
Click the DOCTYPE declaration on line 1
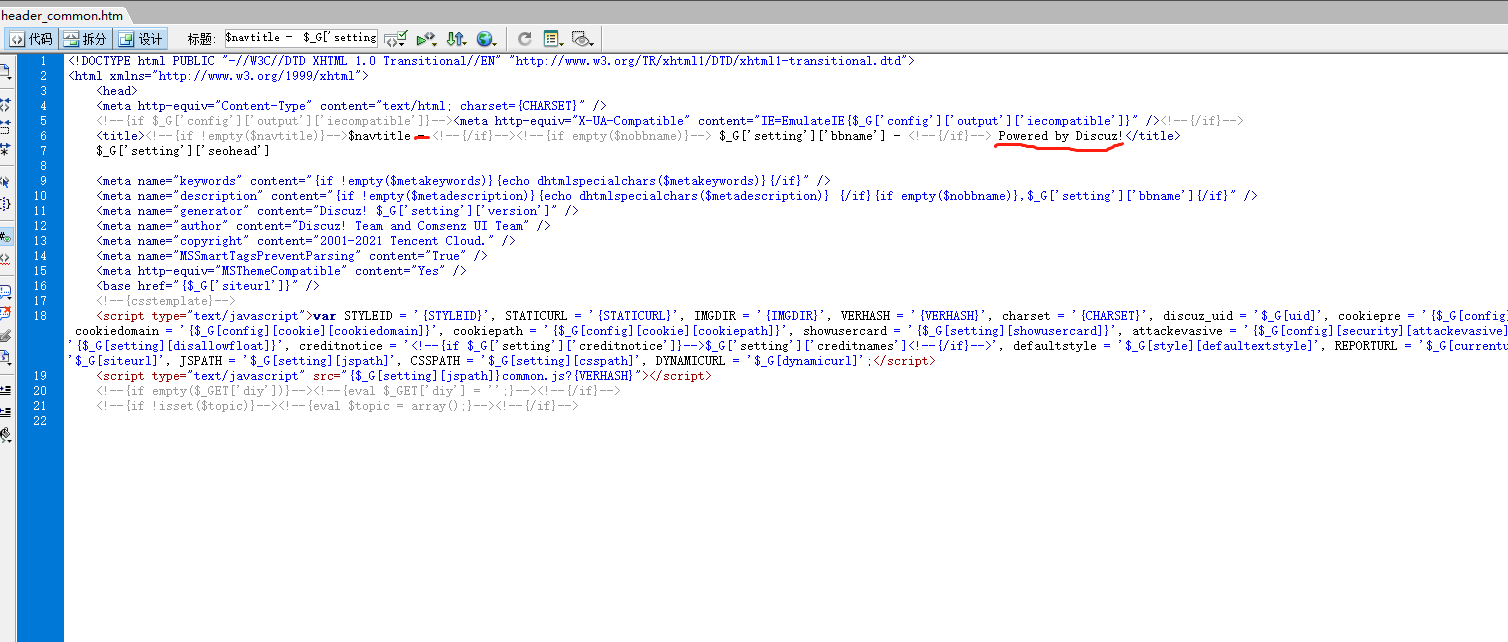(491, 61)
